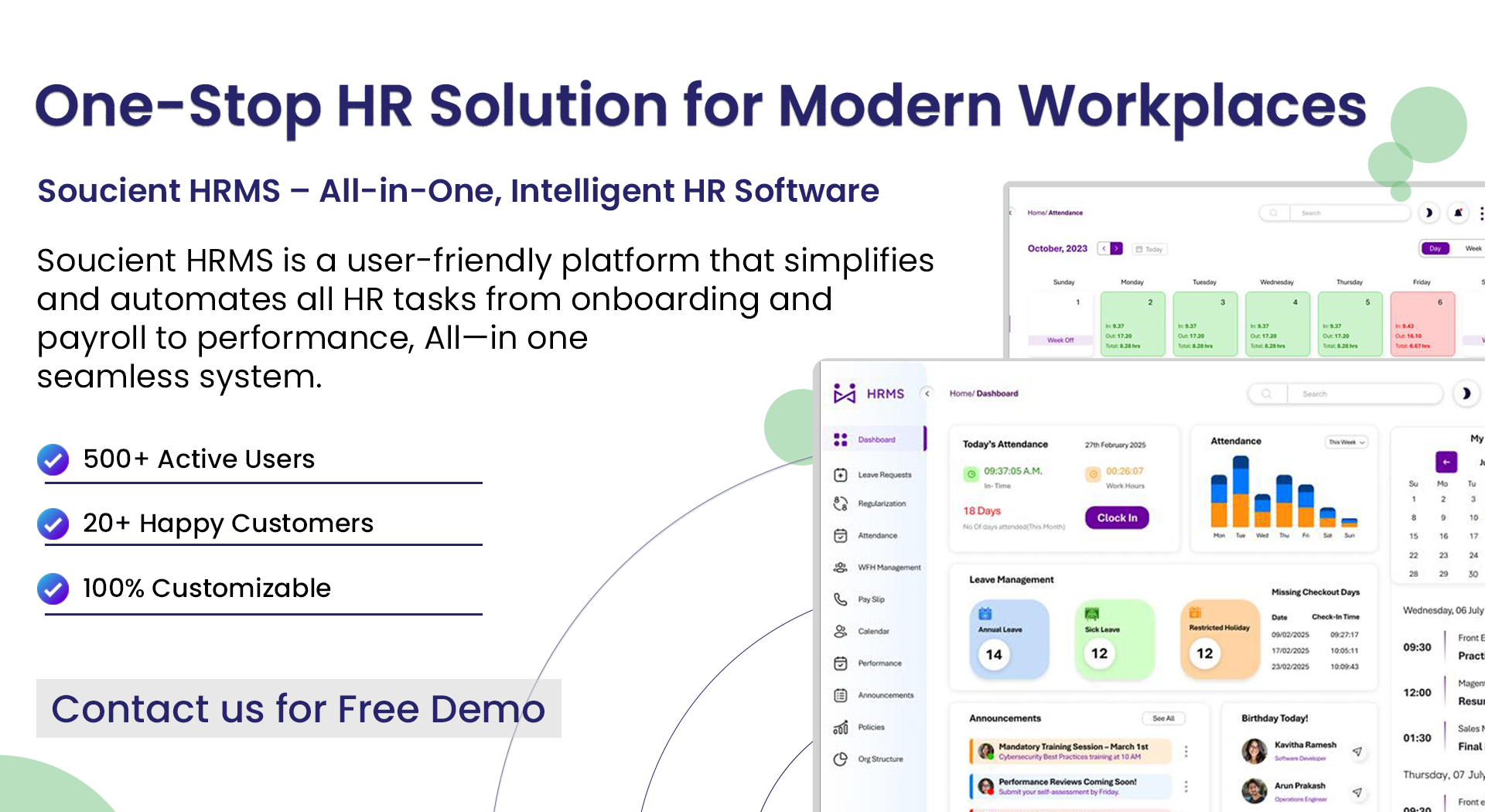Select the Announcements list icon in sidebar
The image size is (1485, 812).
click(841, 695)
